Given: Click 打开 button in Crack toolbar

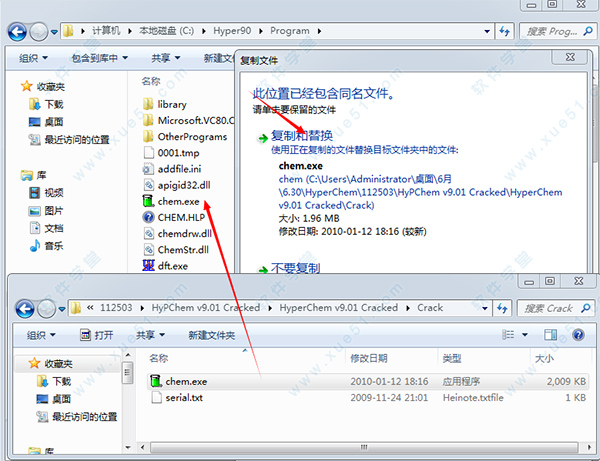Looking at the screenshot, I should [x=96, y=335].
